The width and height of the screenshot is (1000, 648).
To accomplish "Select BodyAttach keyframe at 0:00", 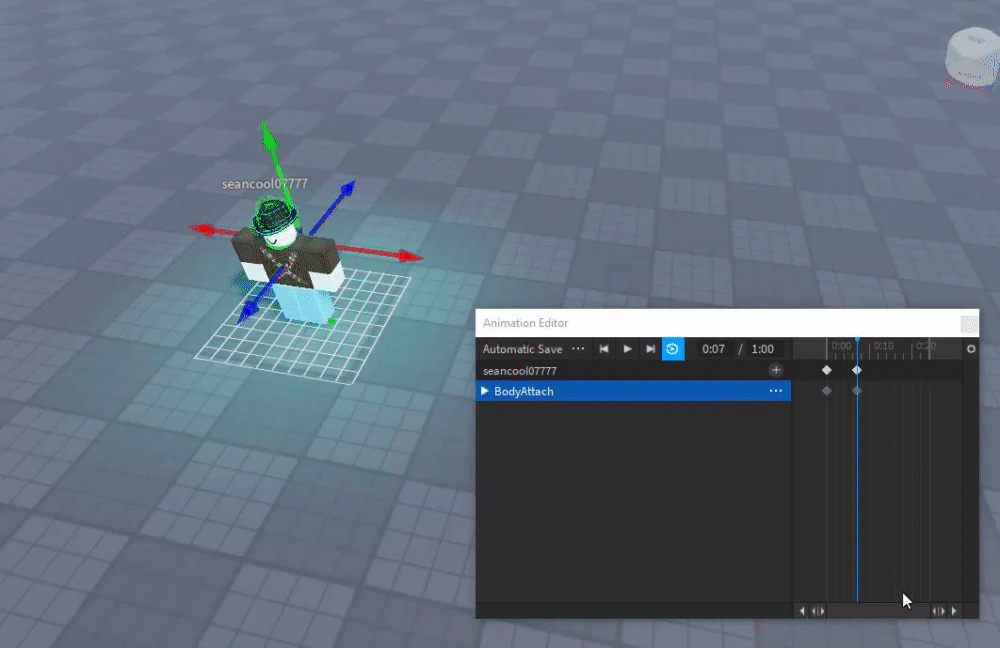I will tap(827, 390).
